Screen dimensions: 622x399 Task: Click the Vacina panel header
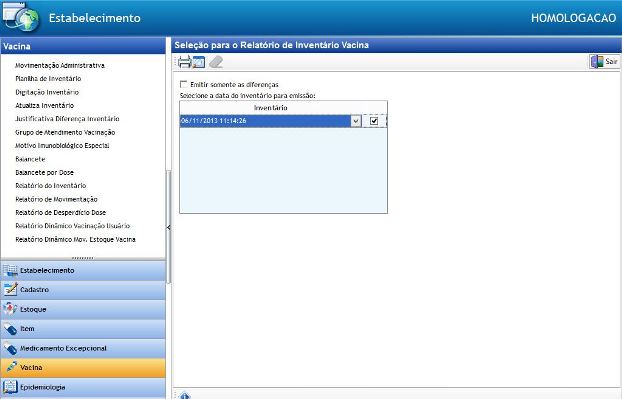(x=83, y=46)
